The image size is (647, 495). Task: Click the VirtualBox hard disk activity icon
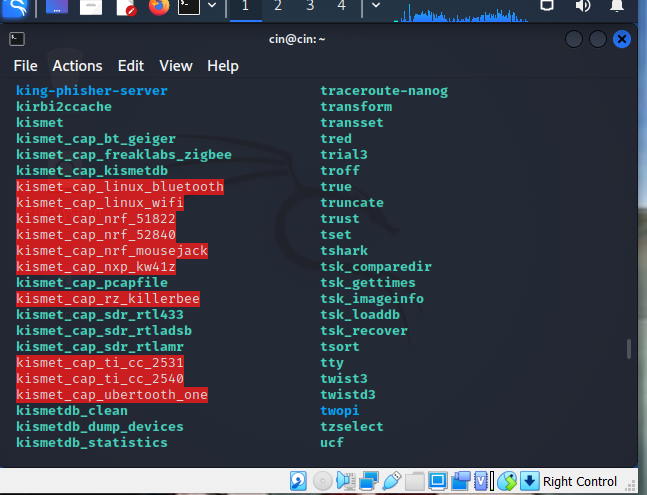298,481
